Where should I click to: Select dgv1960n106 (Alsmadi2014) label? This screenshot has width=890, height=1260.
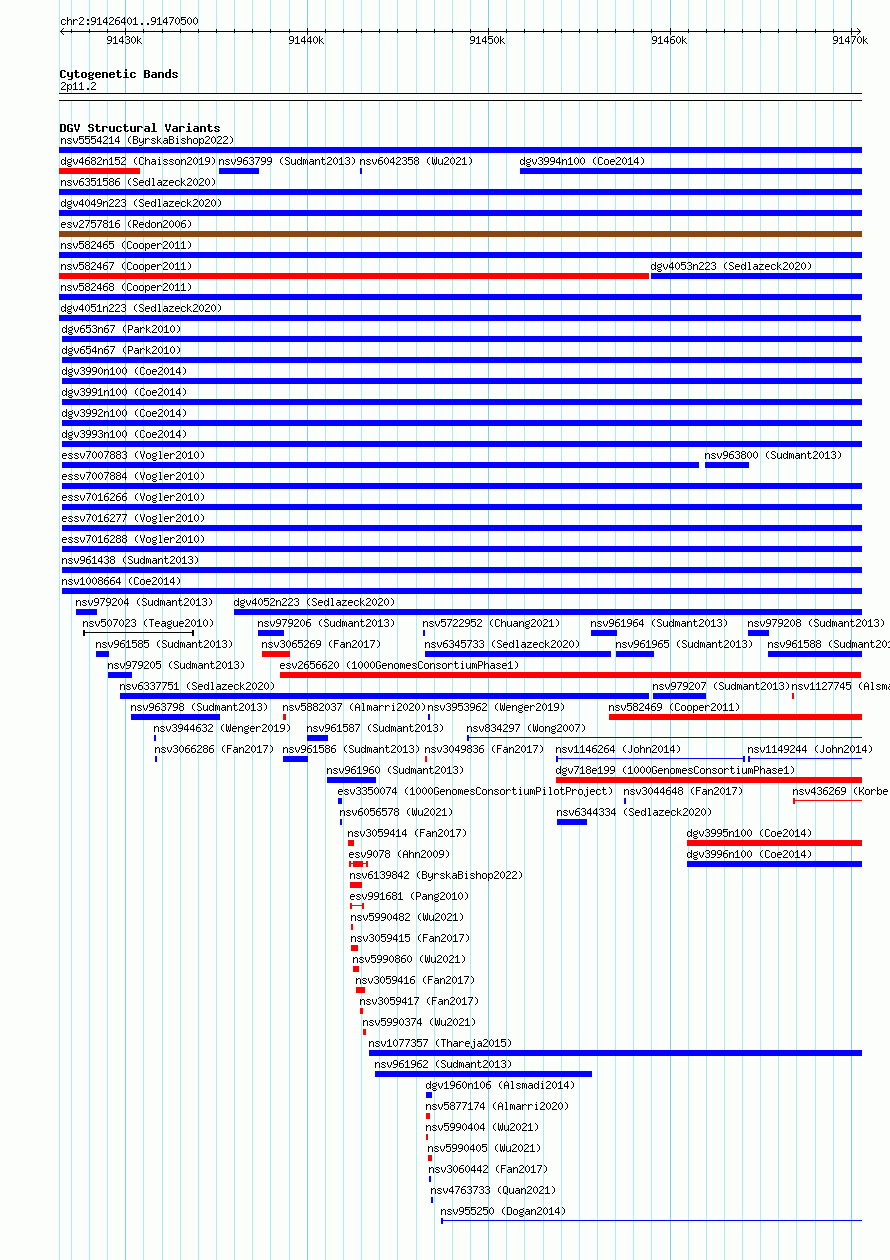click(x=500, y=1085)
